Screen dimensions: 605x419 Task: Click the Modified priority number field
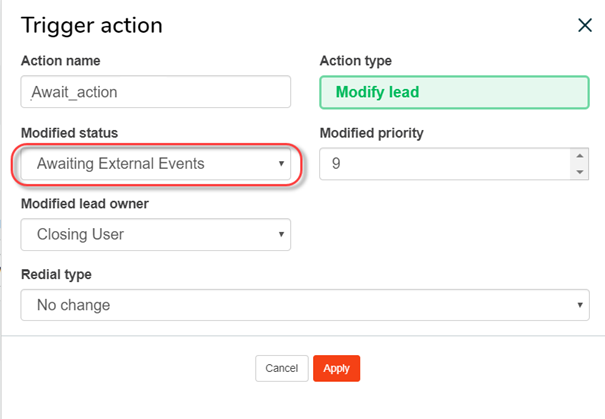(444, 164)
